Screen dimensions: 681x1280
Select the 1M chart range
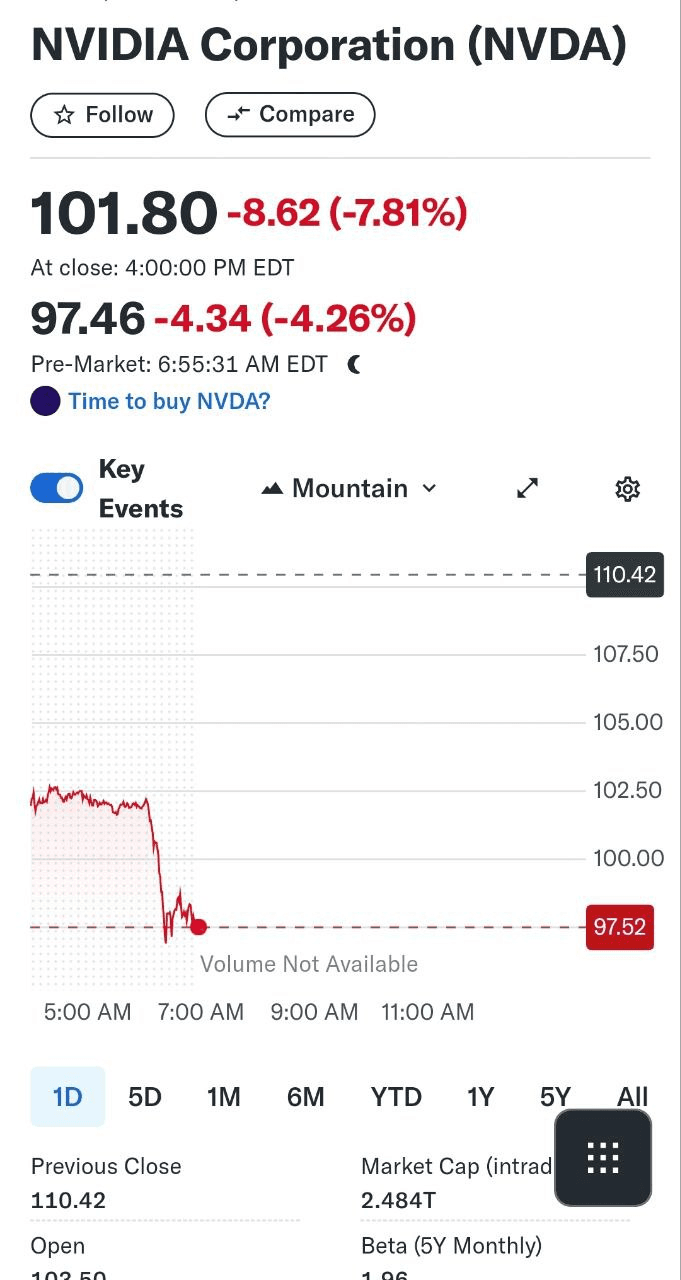coord(224,1097)
